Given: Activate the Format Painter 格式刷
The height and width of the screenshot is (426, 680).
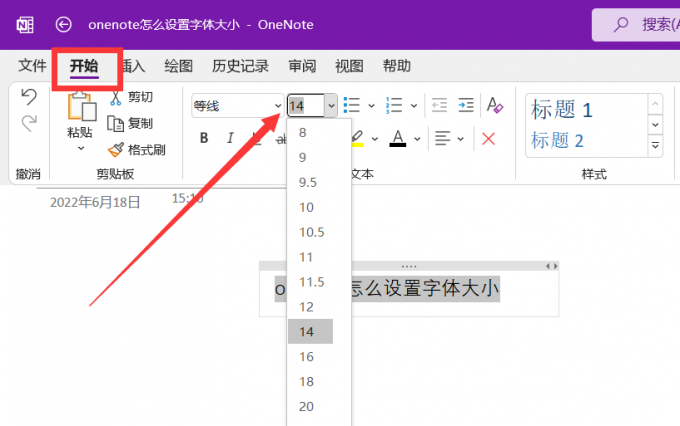Looking at the screenshot, I should [115, 150].
